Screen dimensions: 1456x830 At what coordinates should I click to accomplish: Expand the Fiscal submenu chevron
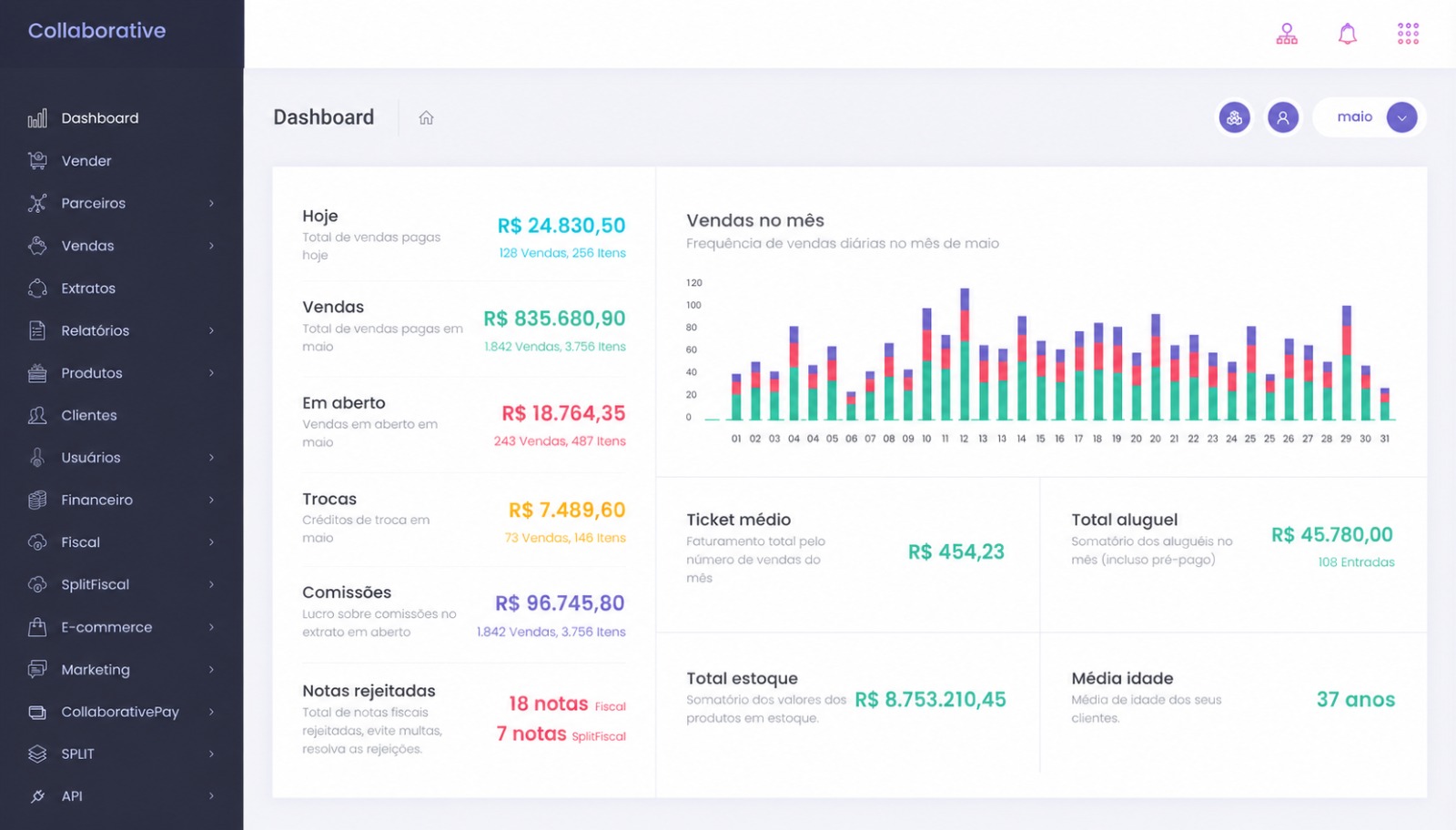[211, 542]
